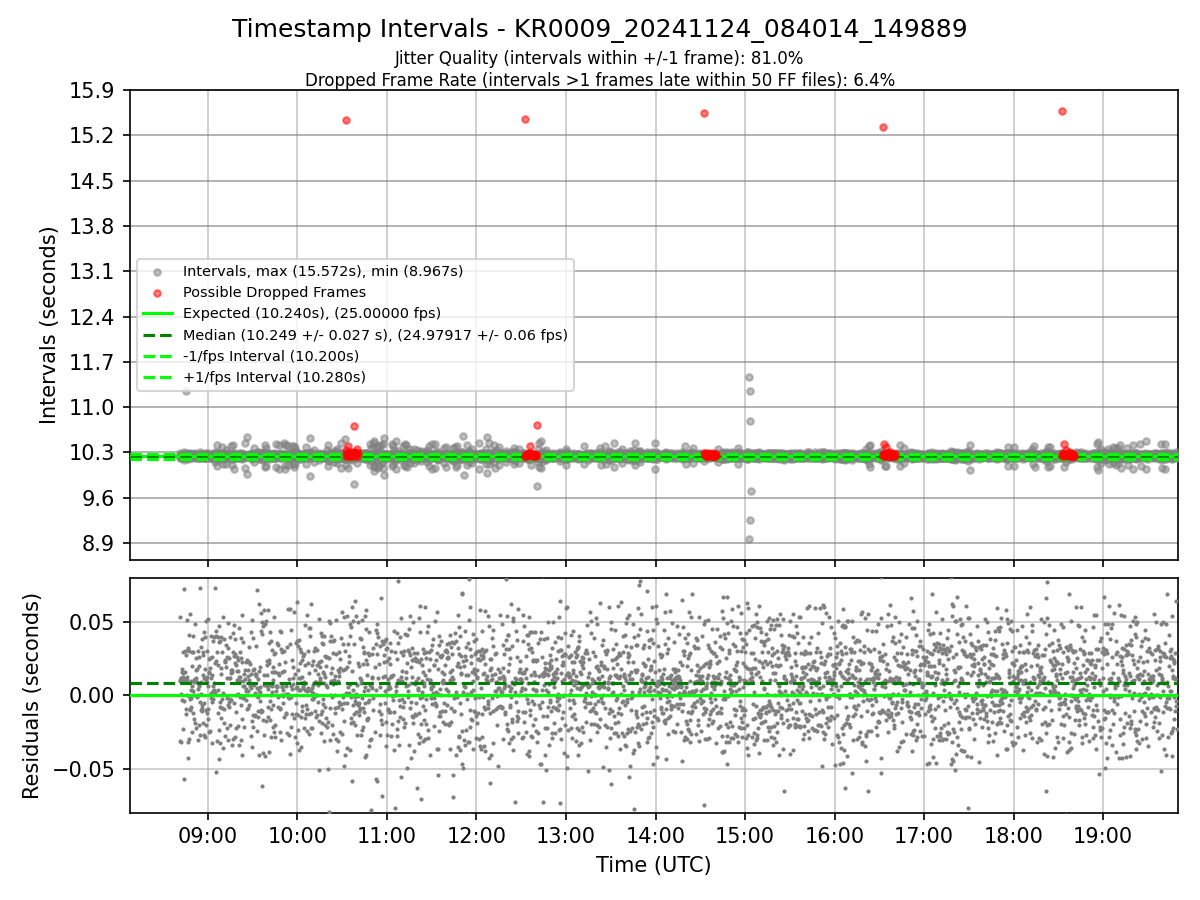Viewport: 1200px width, 900px height.
Task: Select legend entry 'Possible Dropped Frames'
Action: point(274,292)
